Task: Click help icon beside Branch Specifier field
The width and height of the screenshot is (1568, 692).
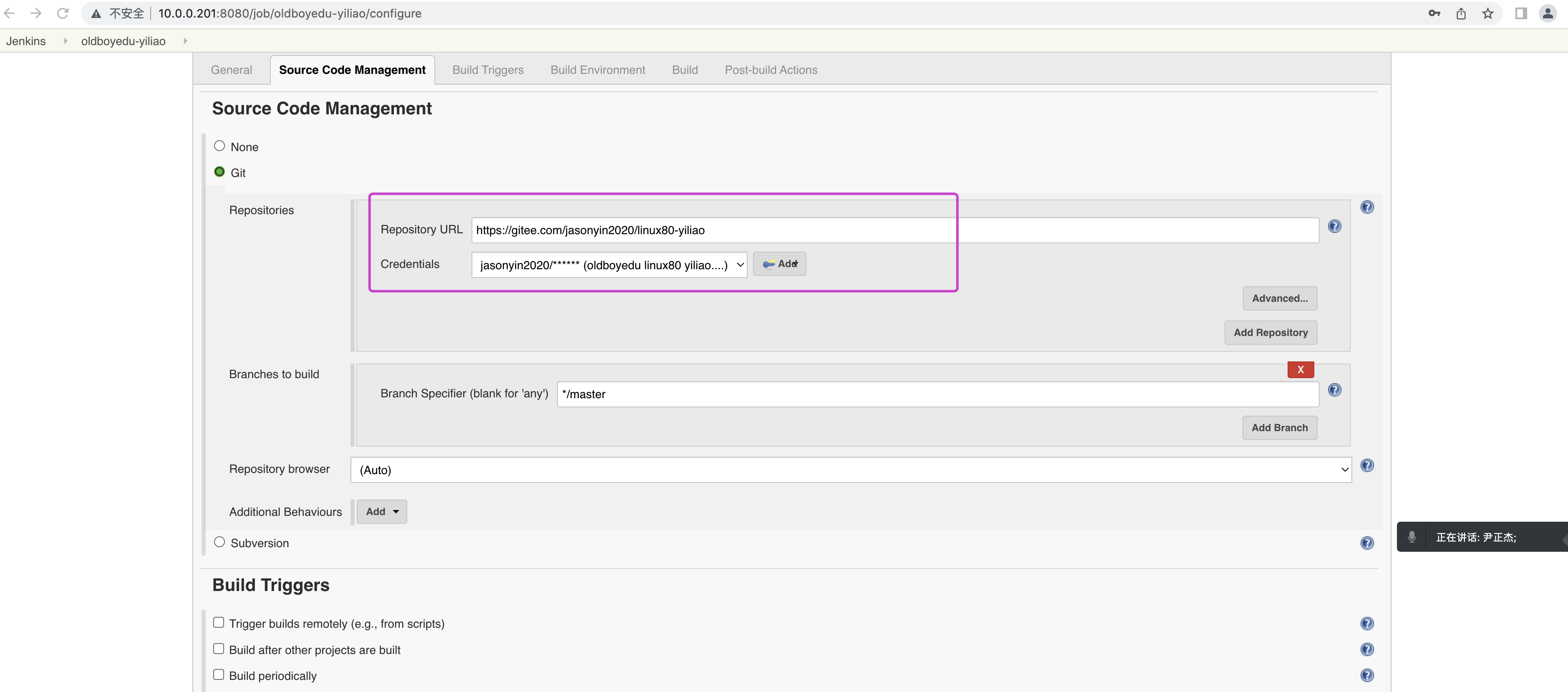Action: click(x=1334, y=390)
